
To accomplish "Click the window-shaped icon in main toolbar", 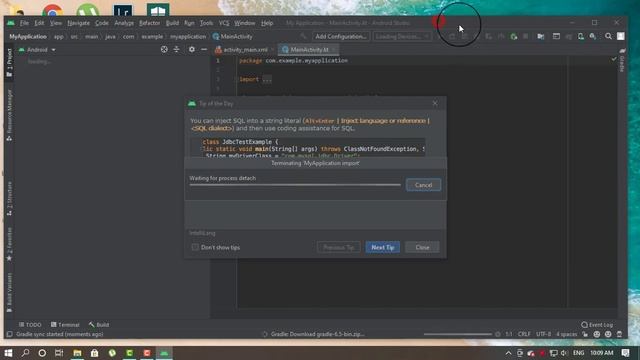I will (x=556, y=36).
